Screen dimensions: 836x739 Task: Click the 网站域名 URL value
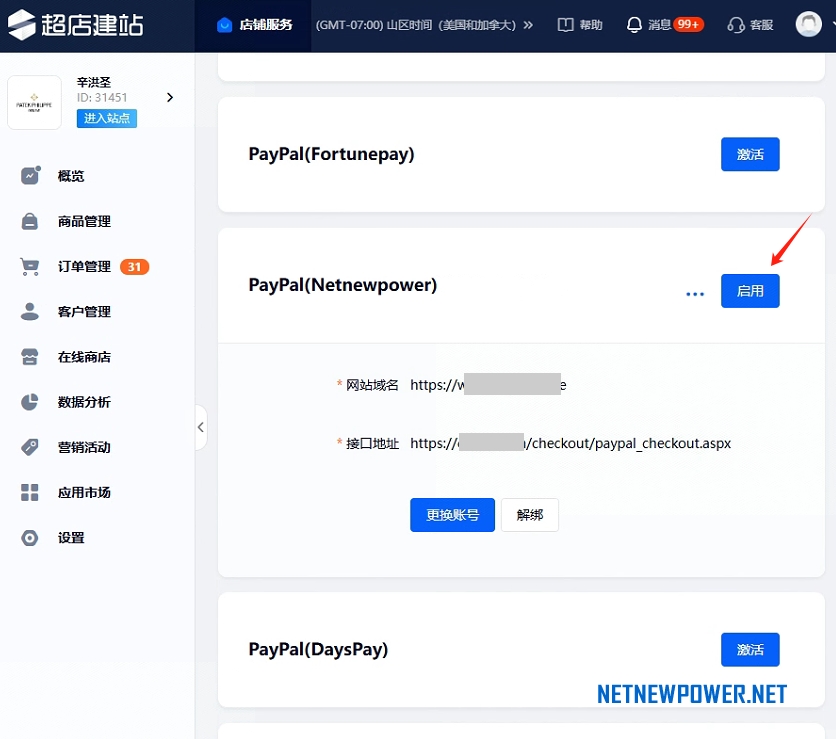(x=488, y=384)
